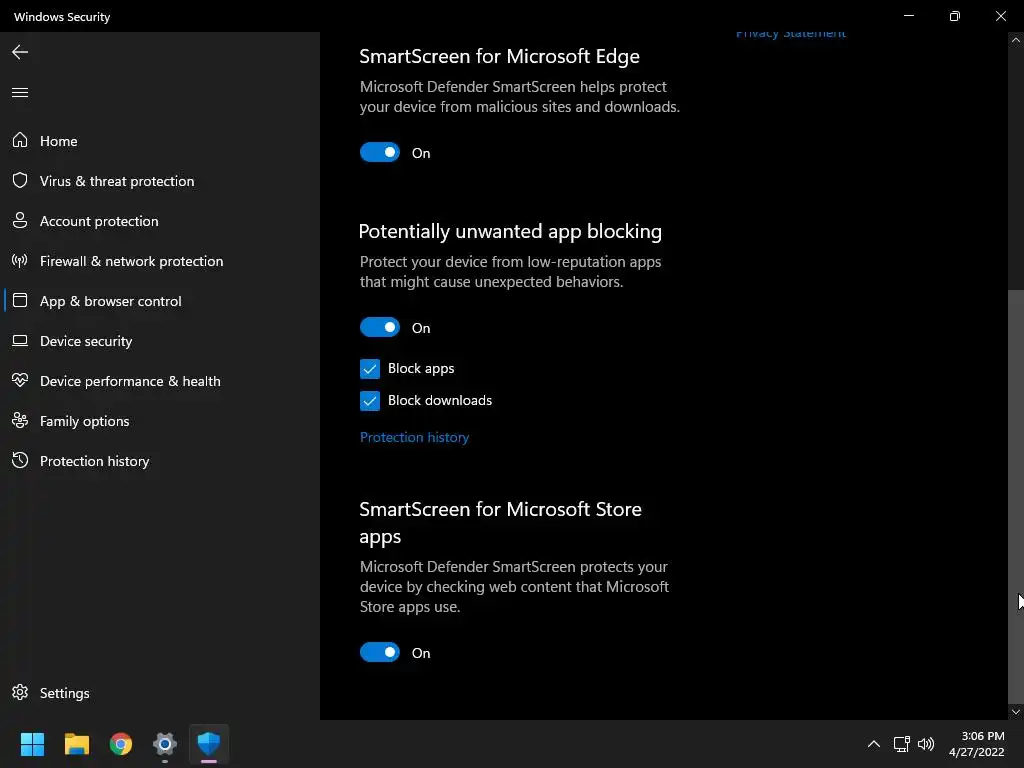The image size is (1024, 768).
Task: Click the Device security icon
Action: coord(20,341)
